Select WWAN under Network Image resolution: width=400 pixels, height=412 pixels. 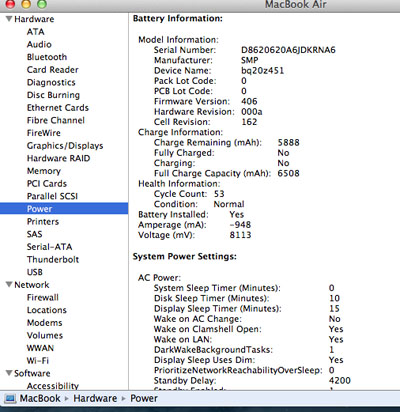(40, 348)
